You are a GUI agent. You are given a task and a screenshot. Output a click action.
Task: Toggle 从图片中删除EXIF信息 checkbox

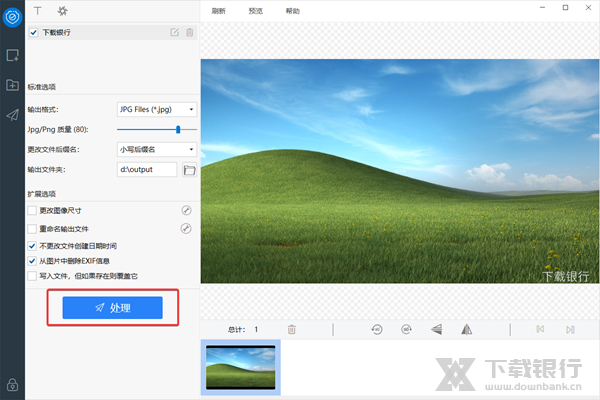click(x=32, y=261)
